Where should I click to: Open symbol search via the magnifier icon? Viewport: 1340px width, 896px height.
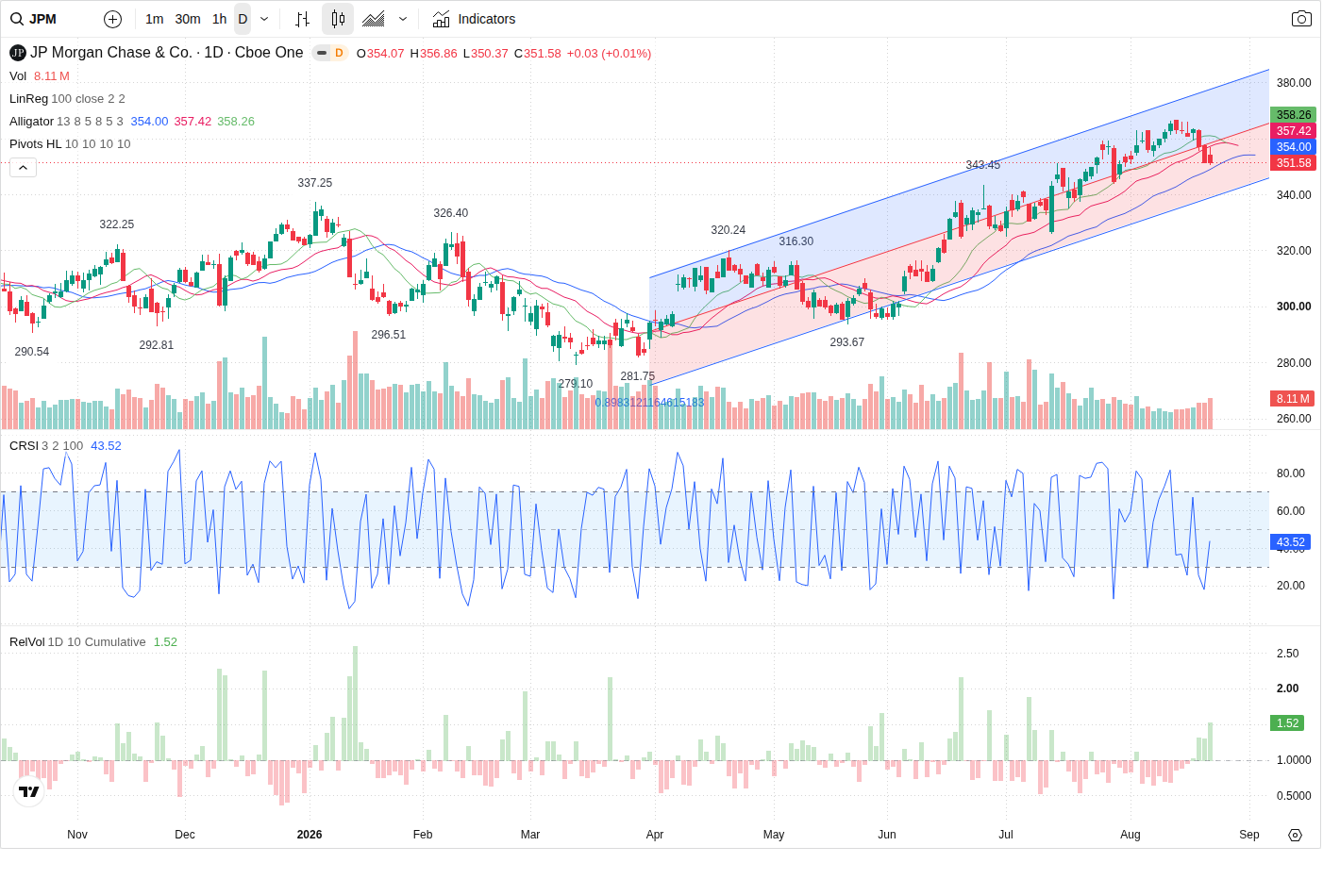pos(17,19)
